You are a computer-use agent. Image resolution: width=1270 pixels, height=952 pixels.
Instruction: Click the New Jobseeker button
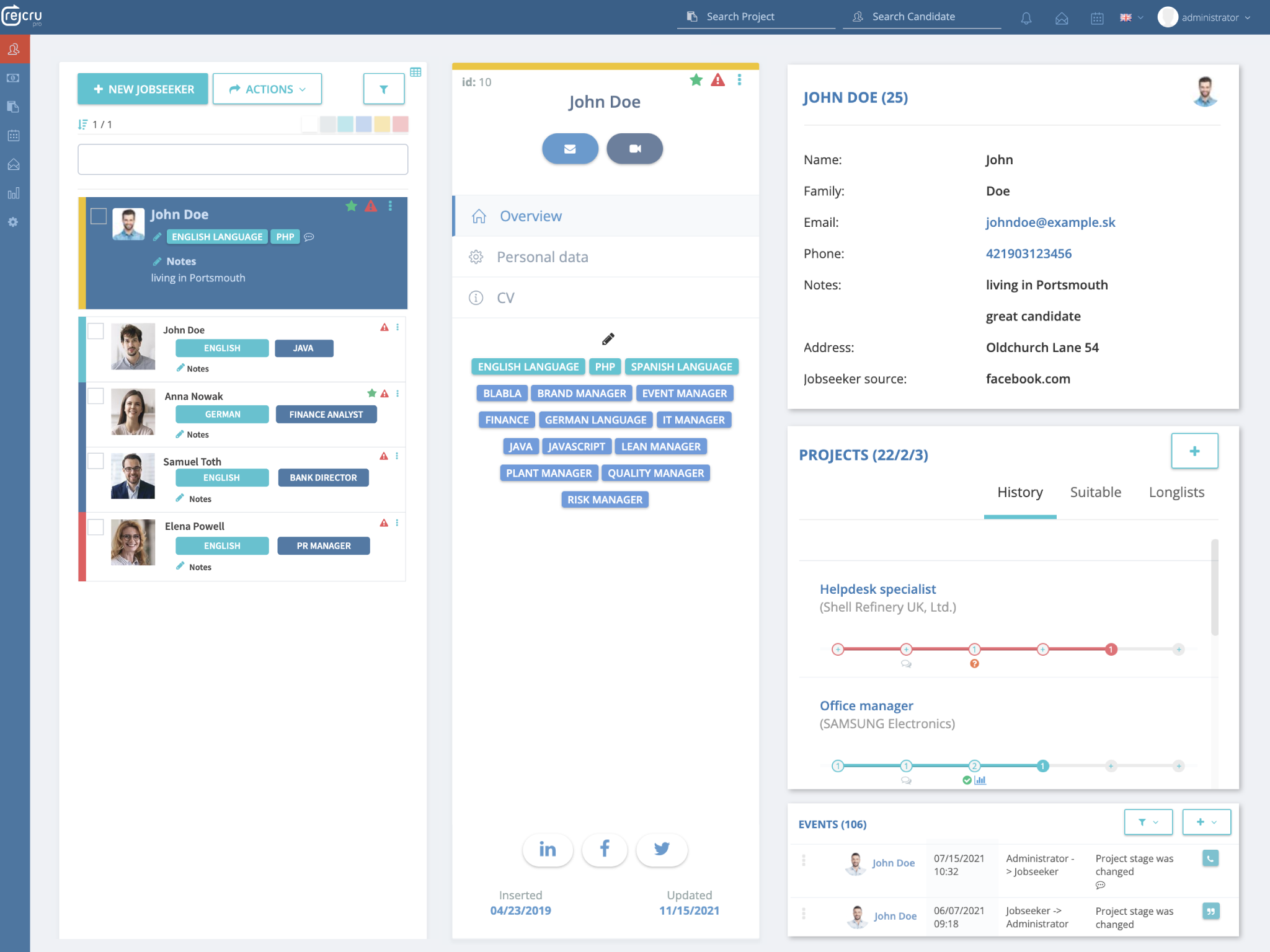(143, 89)
